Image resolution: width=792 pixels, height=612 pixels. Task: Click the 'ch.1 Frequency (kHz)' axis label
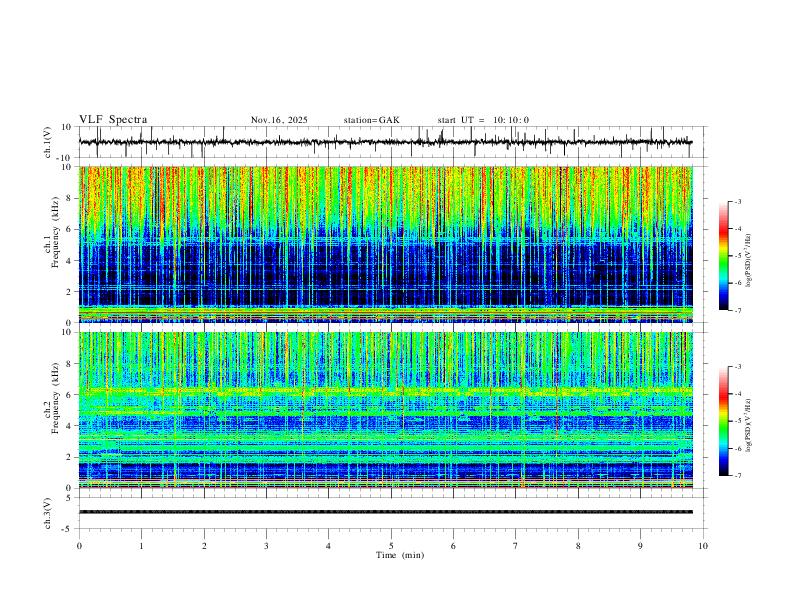click(51, 232)
